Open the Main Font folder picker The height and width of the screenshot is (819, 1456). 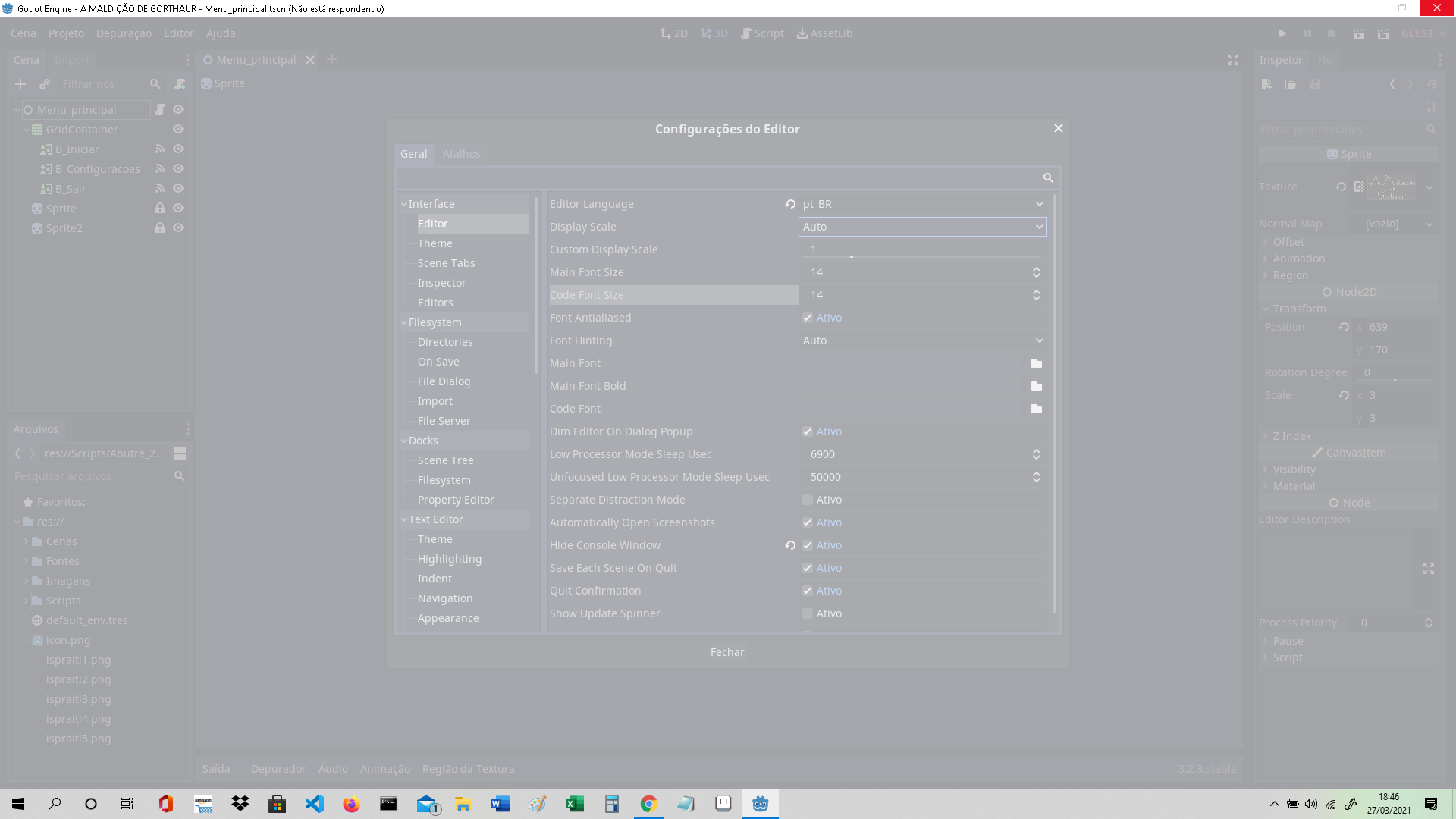[1037, 363]
